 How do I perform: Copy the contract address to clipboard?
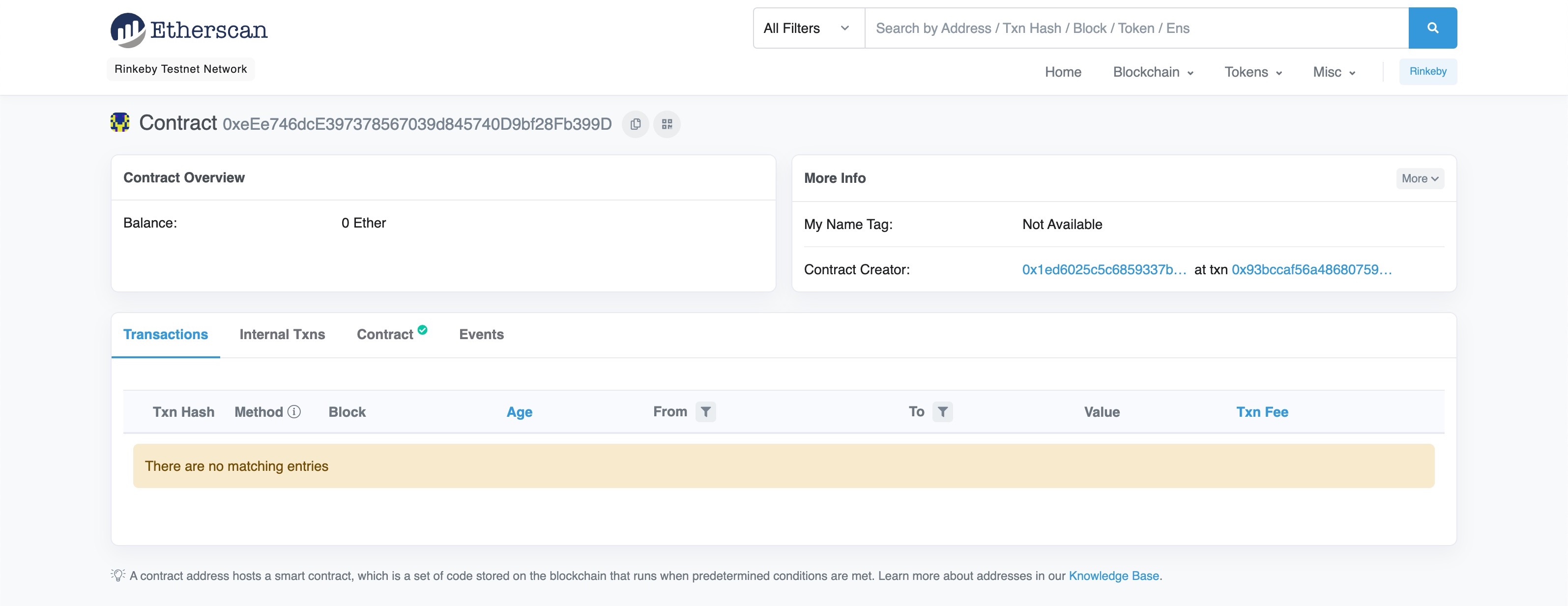click(x=636, y=124)
